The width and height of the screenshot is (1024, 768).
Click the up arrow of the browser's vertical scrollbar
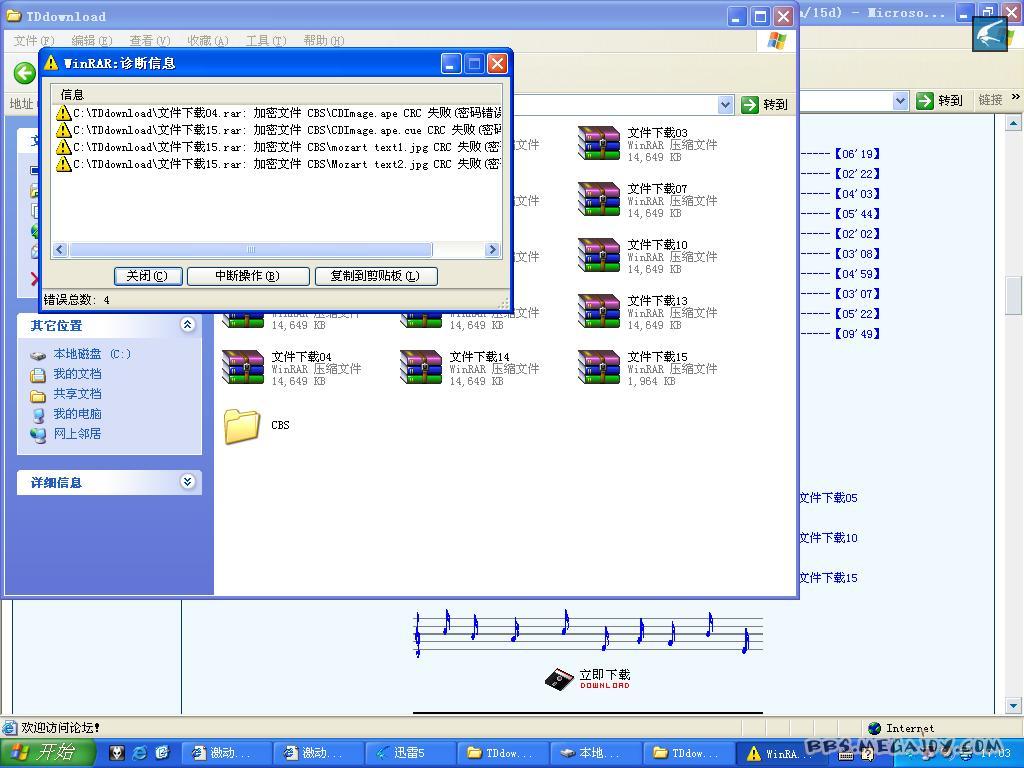[x=1013, y=123]
